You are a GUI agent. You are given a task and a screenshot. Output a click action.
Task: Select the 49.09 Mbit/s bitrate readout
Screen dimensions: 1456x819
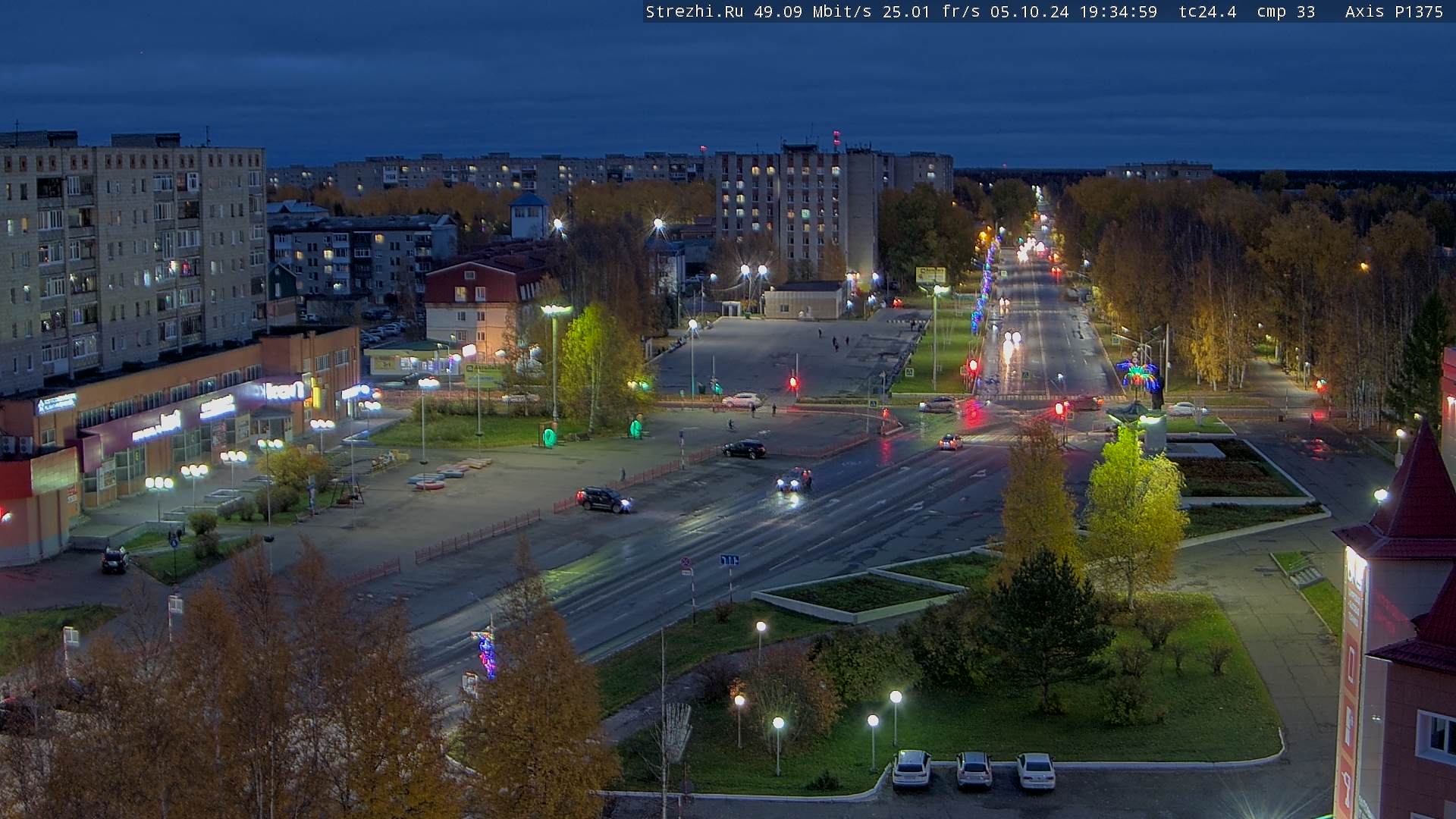[813, 11]
